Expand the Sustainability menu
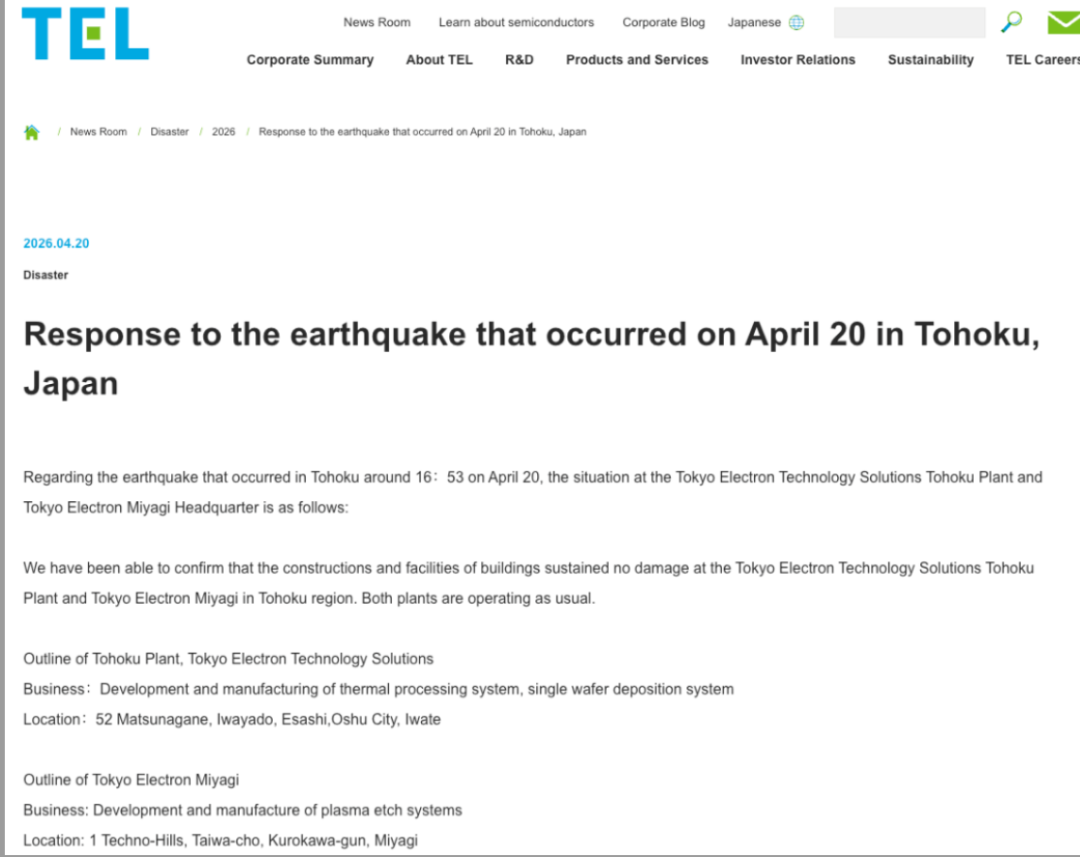 point(930,60)
